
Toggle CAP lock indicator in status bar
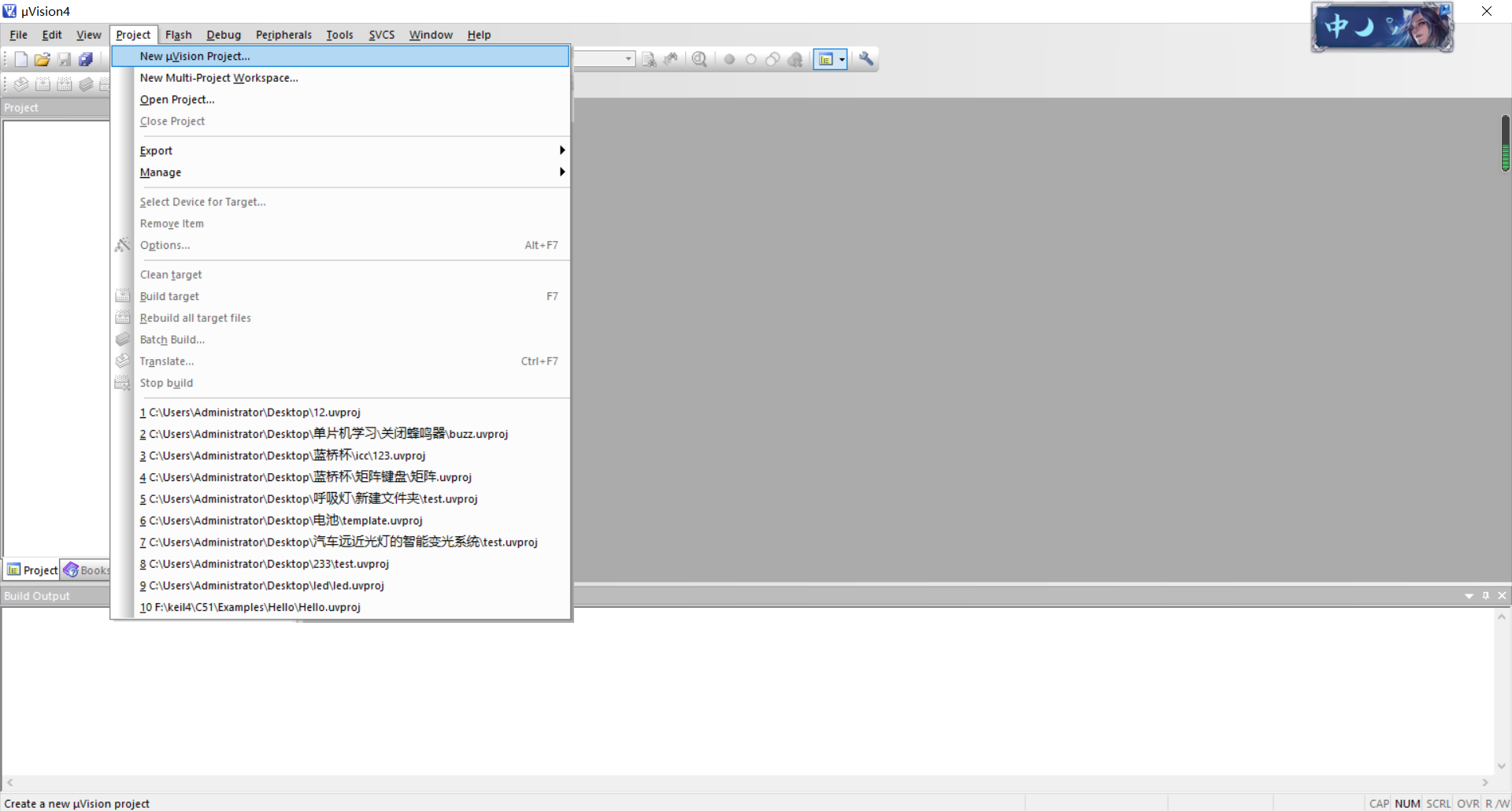tap(1379, 803)
